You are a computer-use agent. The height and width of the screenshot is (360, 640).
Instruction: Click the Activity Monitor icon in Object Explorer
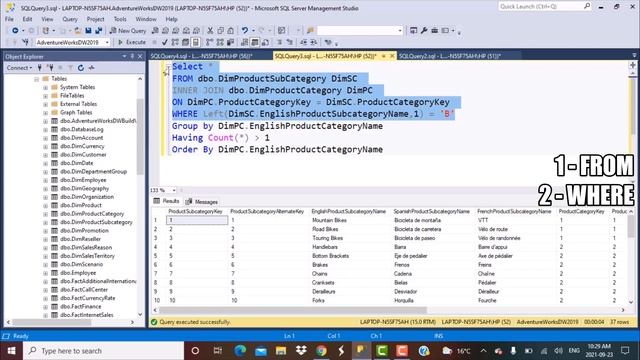click(91, 68)
